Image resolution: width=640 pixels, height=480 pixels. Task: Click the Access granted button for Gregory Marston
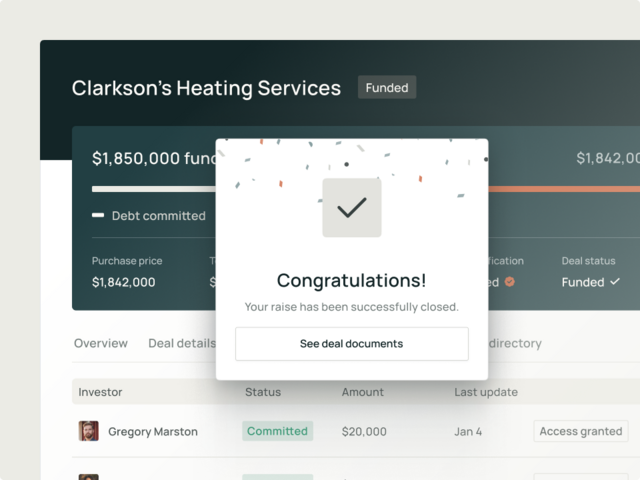(581, 431)
